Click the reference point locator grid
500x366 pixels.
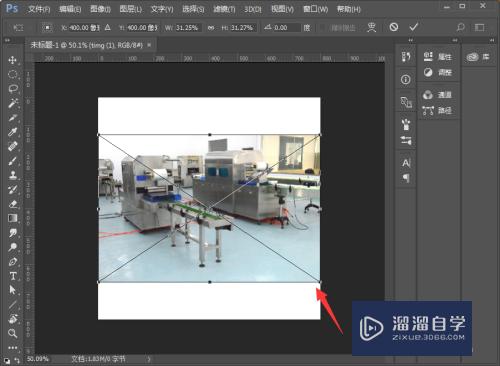[47, 27]
